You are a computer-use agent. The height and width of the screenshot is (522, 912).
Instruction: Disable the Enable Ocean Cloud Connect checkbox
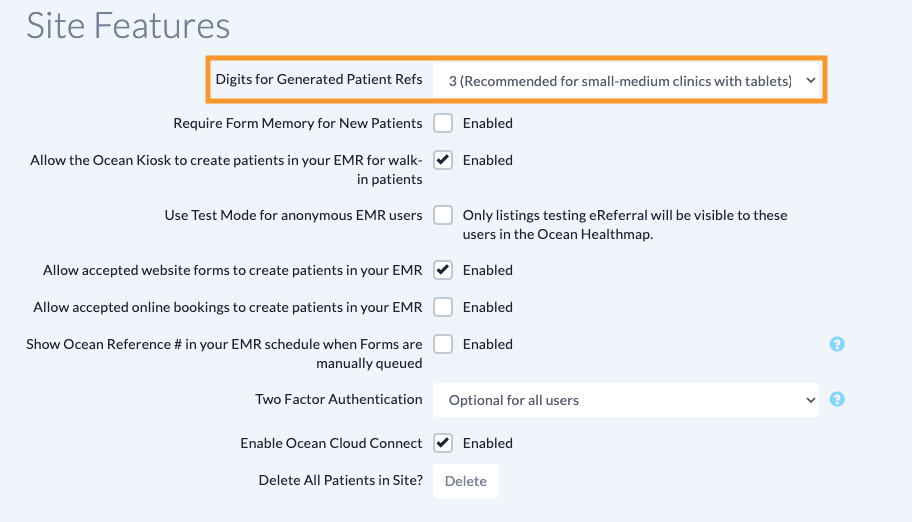click(443, 443)
